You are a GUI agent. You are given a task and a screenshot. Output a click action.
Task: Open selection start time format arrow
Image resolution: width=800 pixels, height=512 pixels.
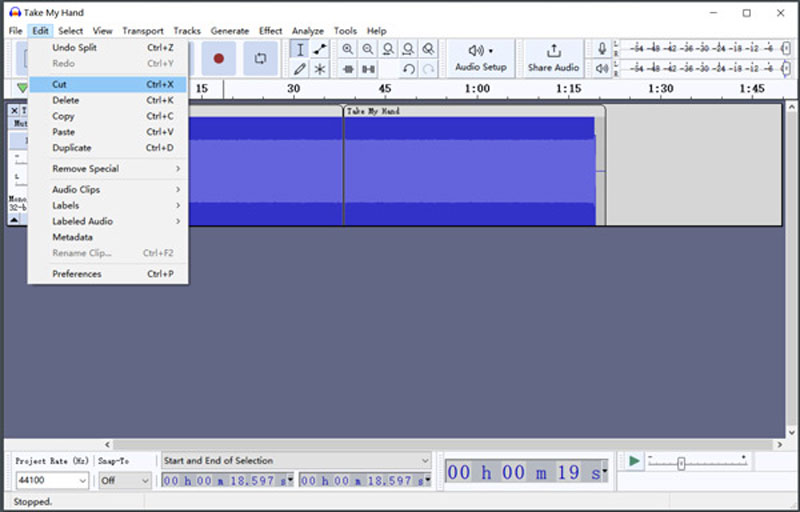tap(290, 480)
